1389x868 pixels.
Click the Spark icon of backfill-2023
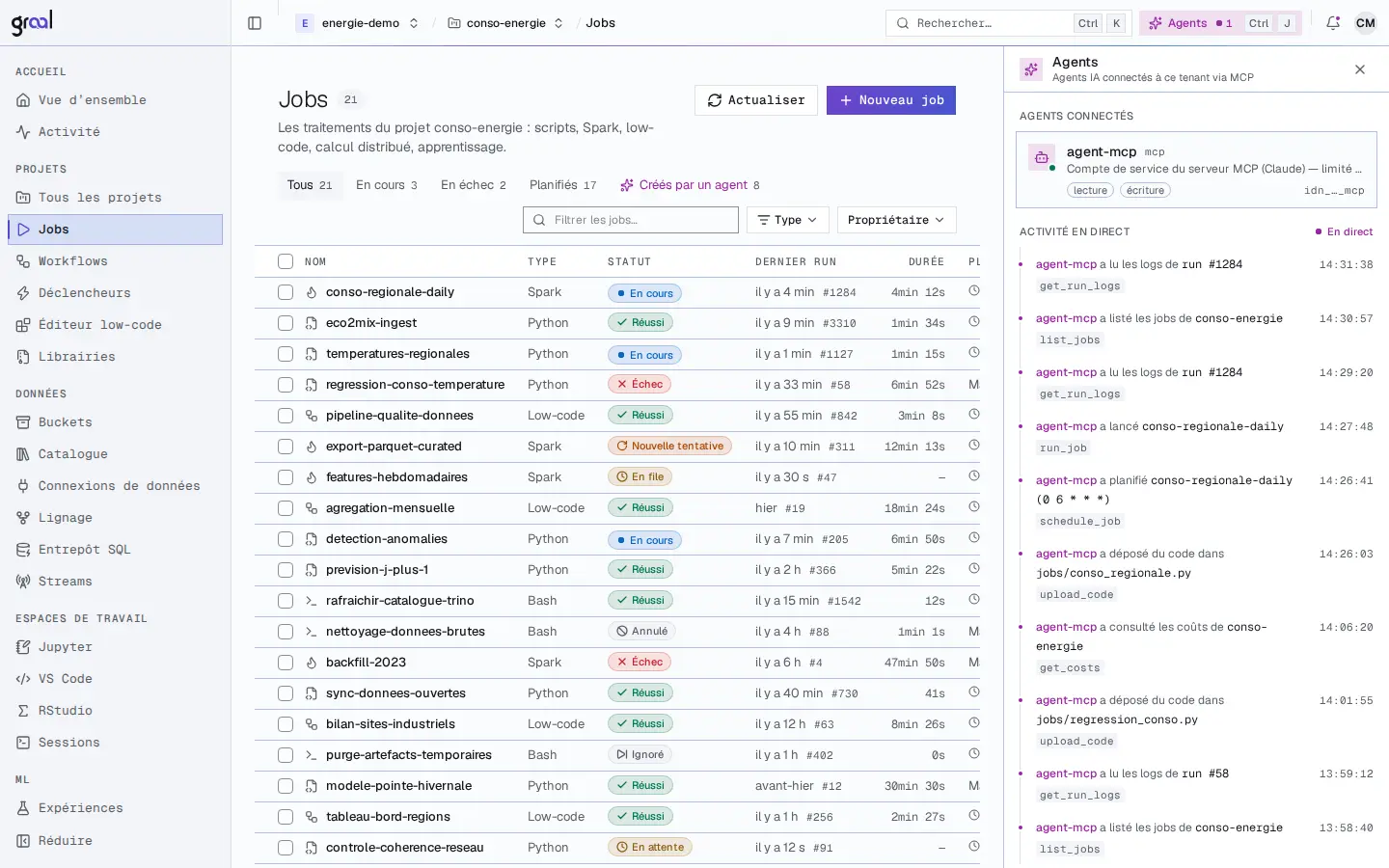click(x=312, y=663)
